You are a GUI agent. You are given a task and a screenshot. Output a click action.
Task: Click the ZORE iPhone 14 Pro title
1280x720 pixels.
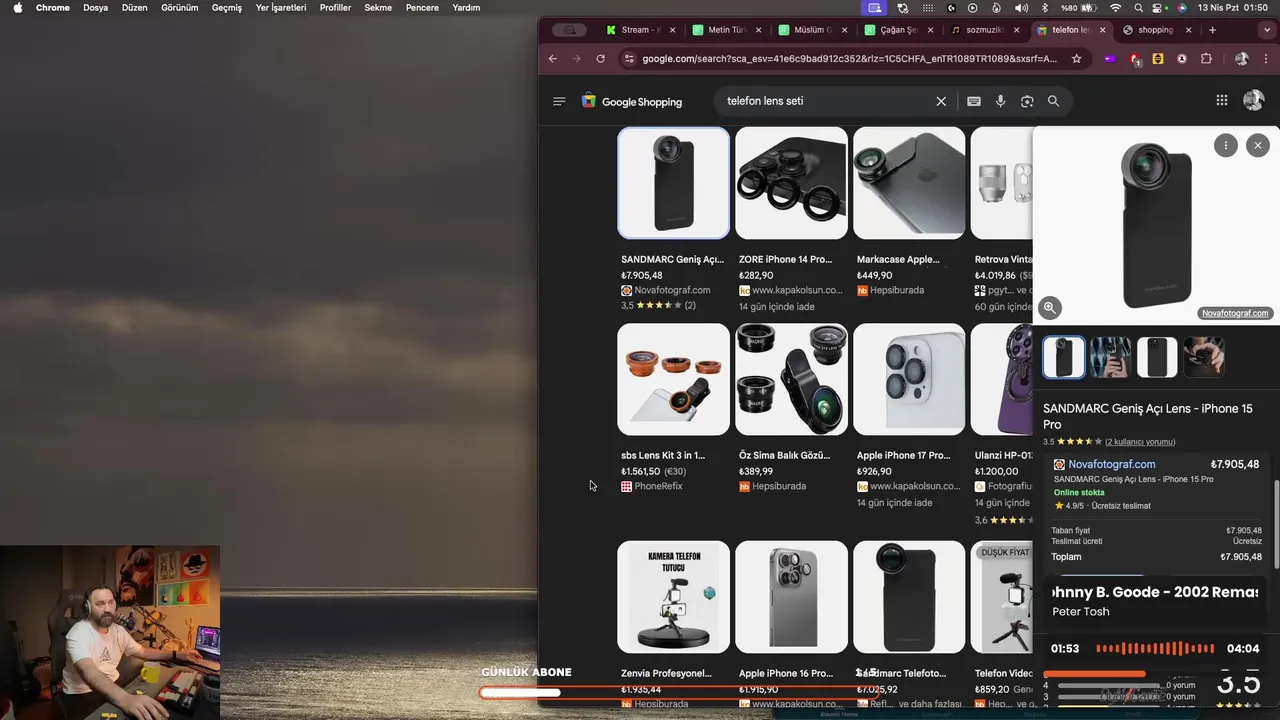click(x=785, y=259)
